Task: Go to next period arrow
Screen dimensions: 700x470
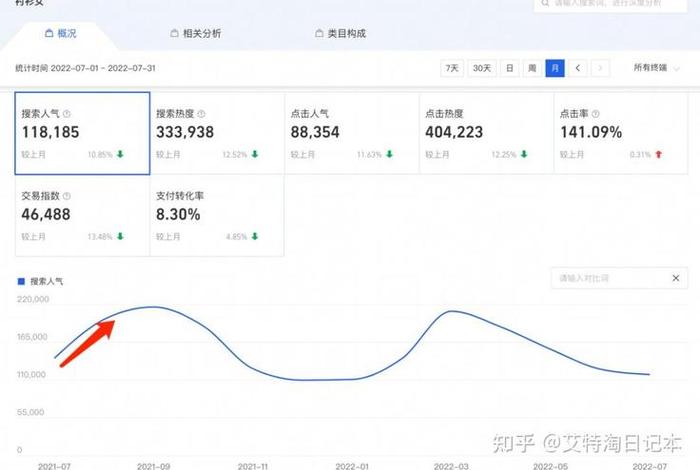Action: point(600,68)
